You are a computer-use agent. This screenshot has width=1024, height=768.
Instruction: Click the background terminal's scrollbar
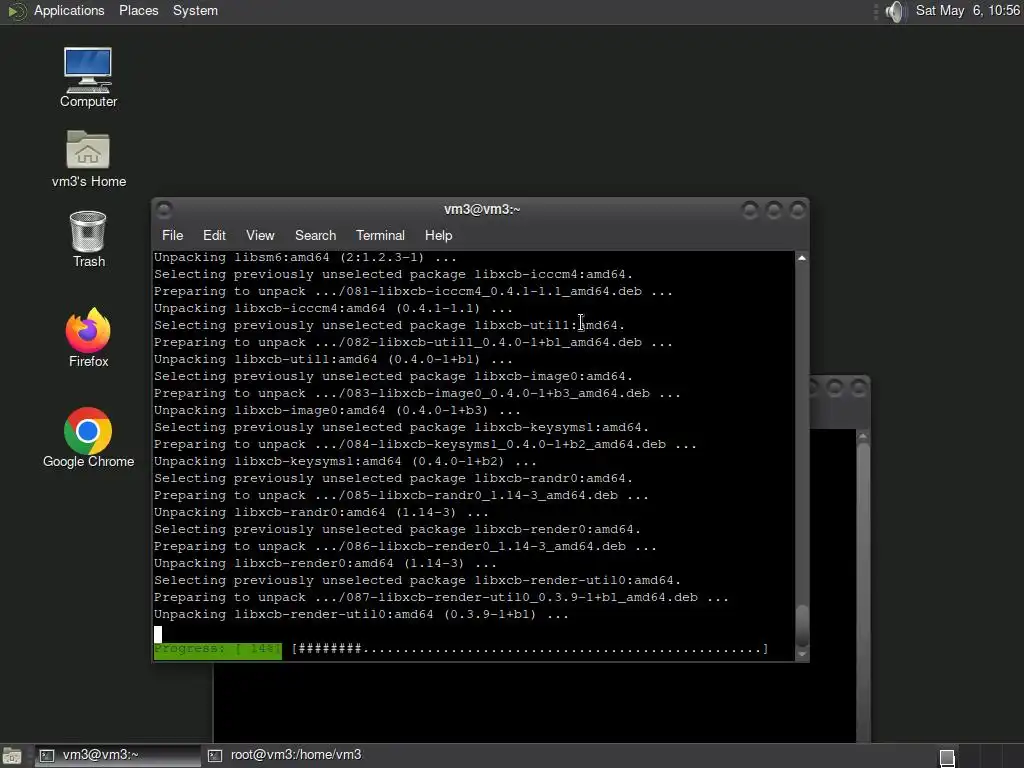click(863, 588)
